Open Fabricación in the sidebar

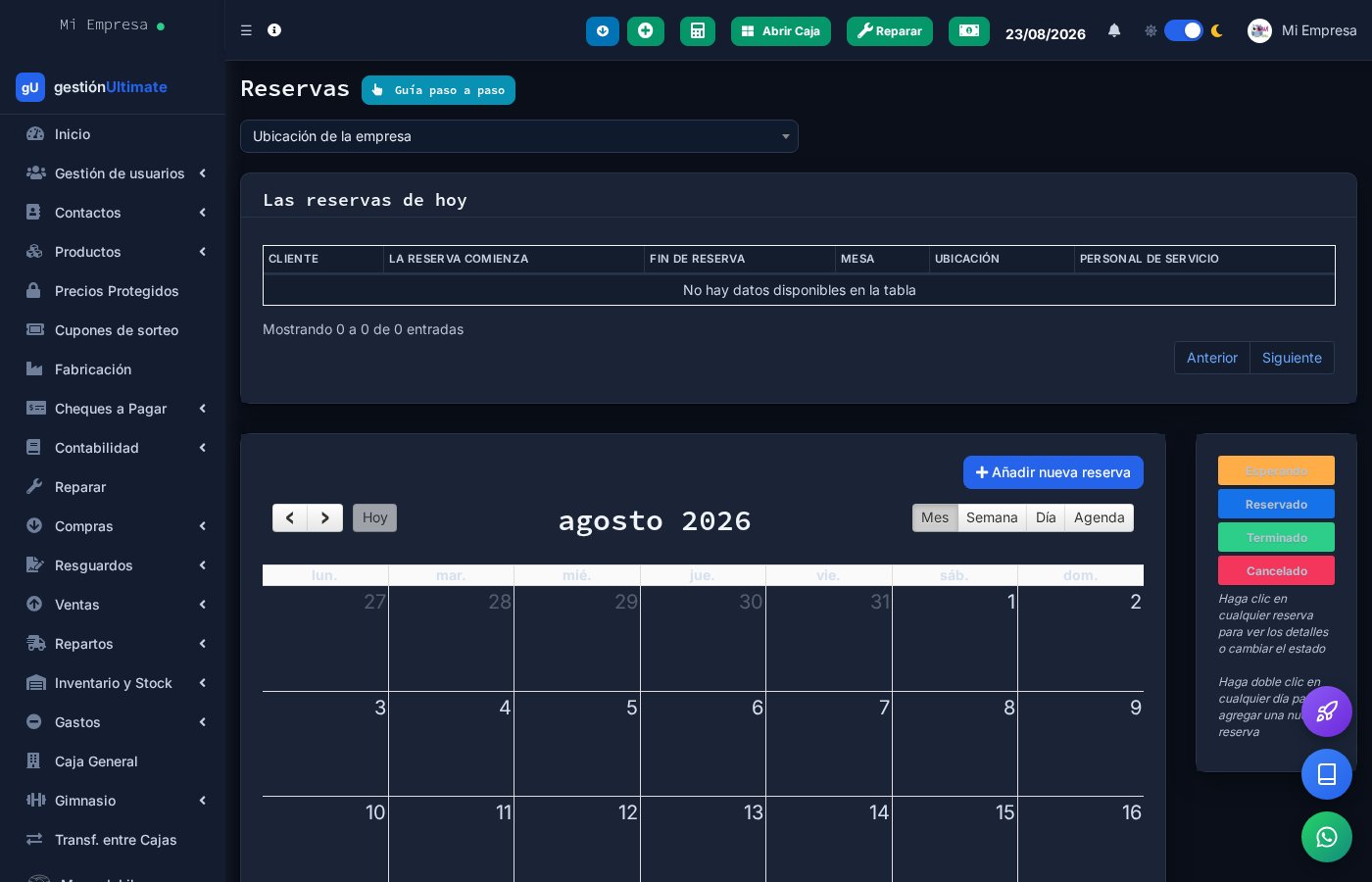pos(113,369)
